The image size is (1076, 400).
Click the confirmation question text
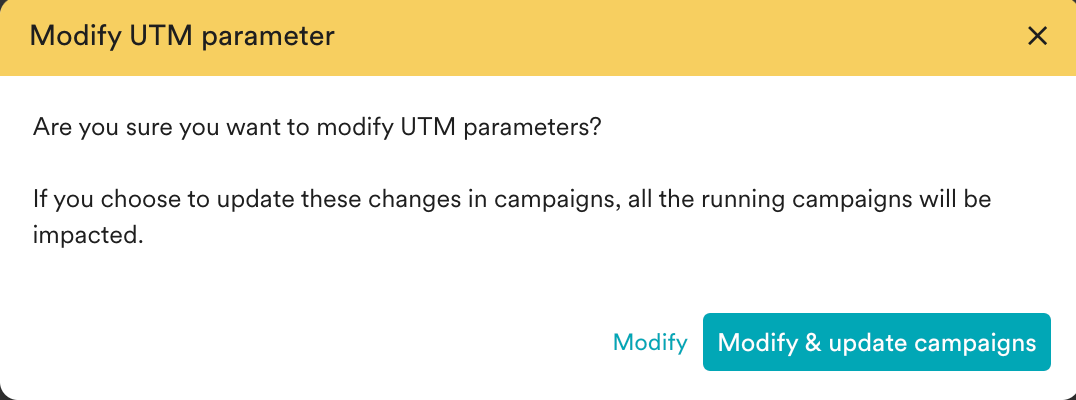317,128
